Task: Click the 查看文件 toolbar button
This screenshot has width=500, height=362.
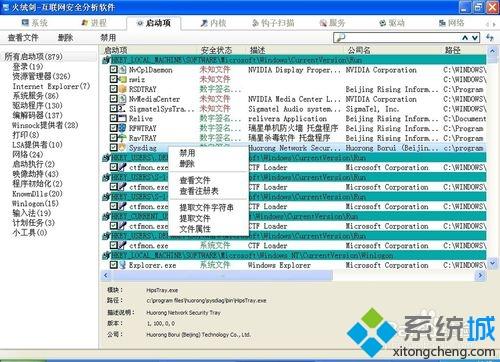Action: coord(23,38)
